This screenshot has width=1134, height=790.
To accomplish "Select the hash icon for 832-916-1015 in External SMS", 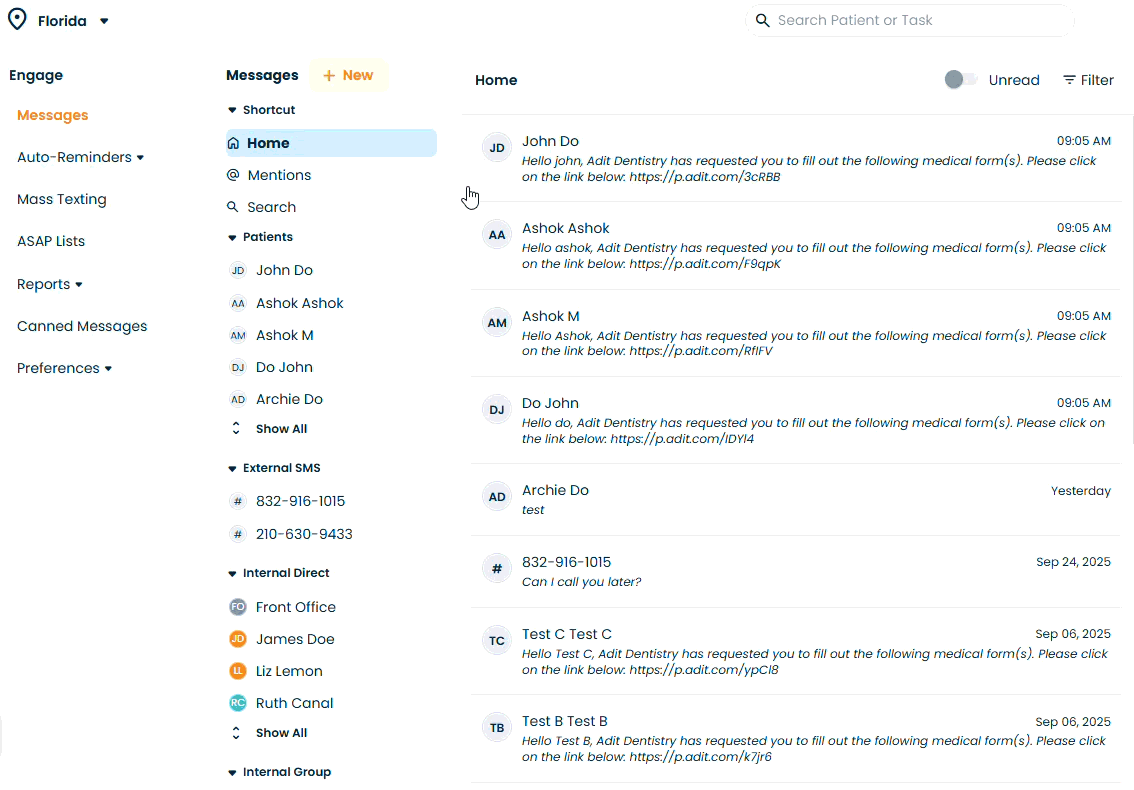I will [237, 502].
